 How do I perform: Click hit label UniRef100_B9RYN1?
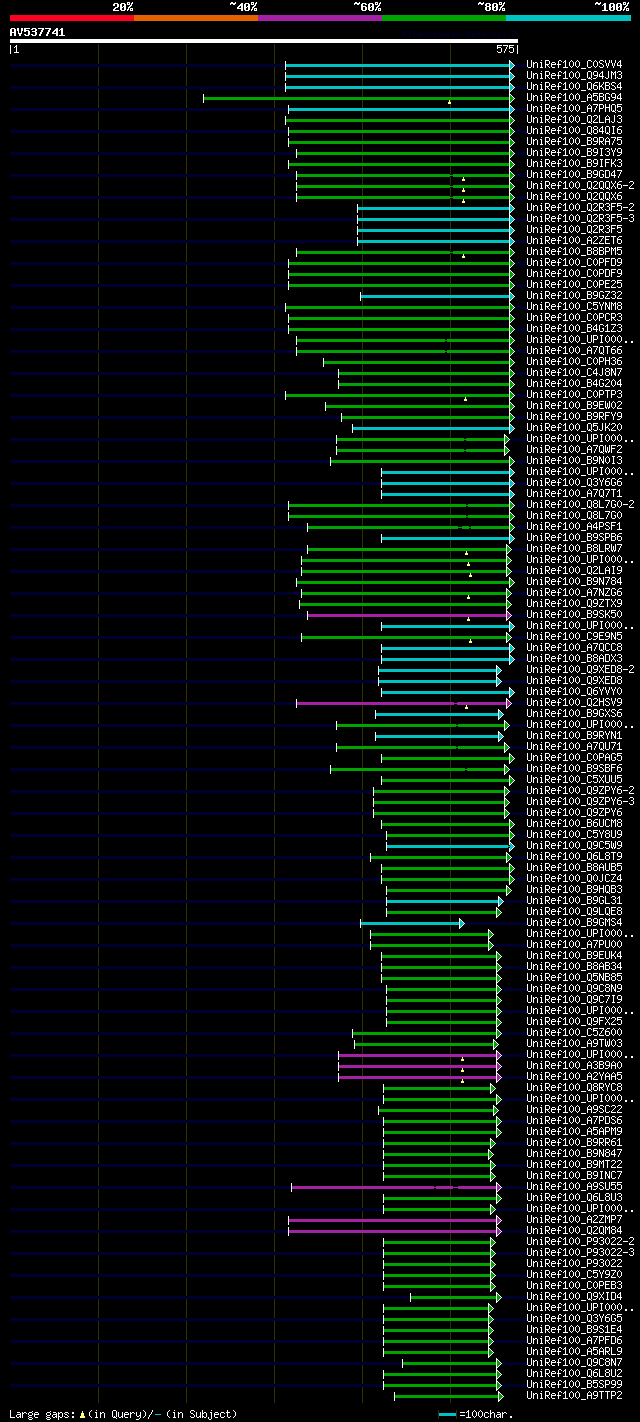point(576,735)
